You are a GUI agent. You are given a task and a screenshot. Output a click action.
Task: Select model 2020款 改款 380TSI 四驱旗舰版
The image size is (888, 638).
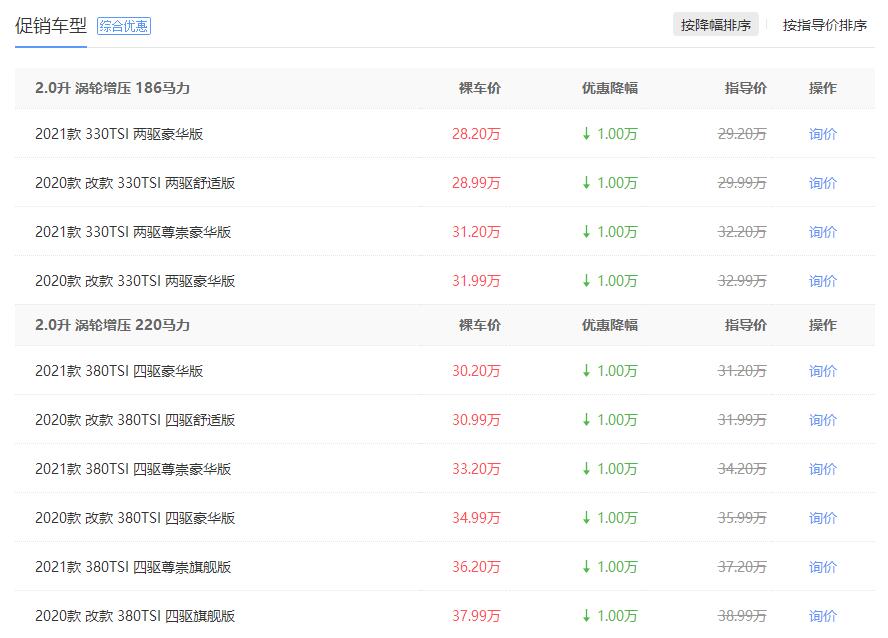[x=135, y=616]
